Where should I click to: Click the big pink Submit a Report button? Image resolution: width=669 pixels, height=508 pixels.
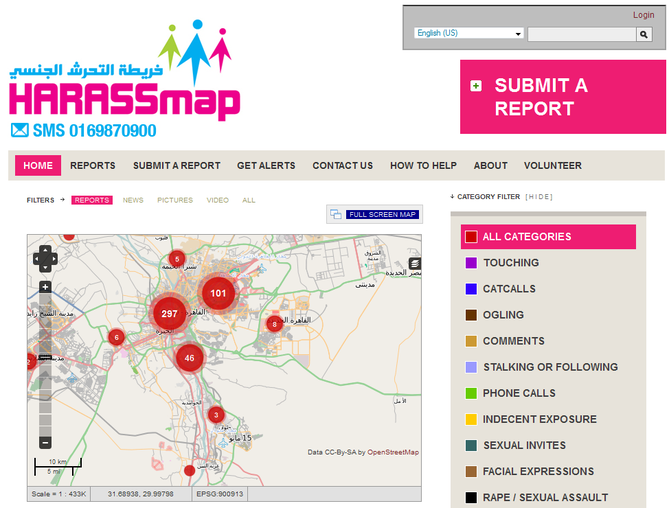click(x=563, y=97)
